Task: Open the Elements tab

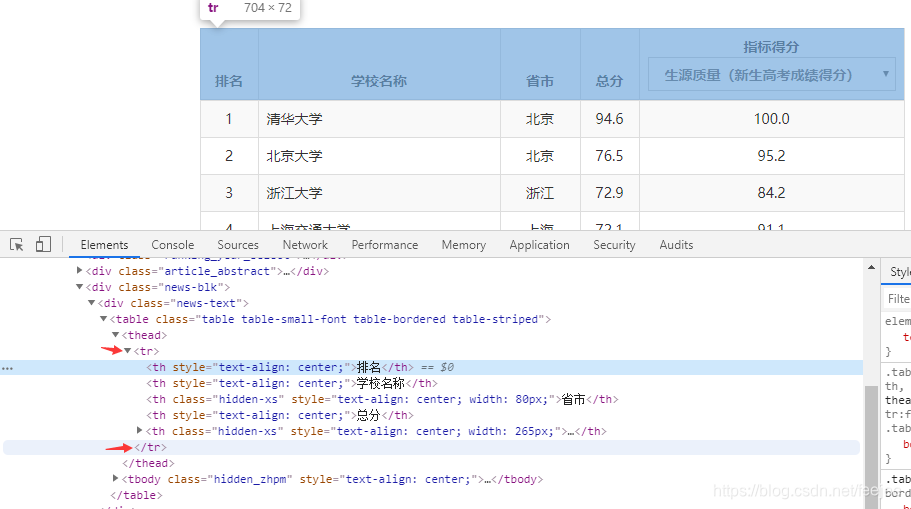Action: point(104,245)
